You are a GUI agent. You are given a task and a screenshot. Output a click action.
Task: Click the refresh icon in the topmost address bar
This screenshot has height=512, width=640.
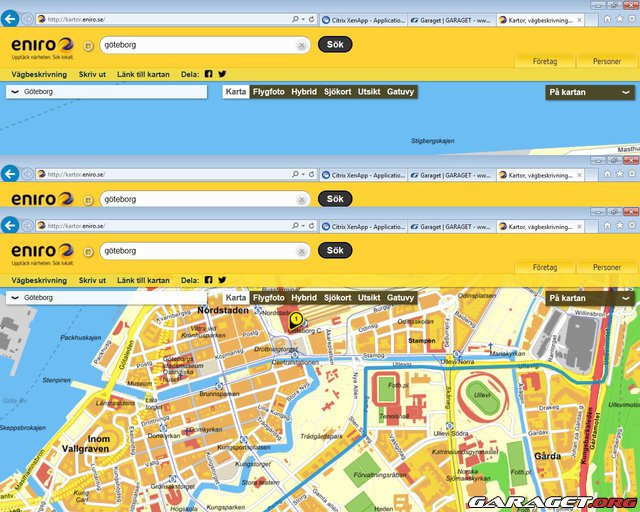(x=311, y=19)
